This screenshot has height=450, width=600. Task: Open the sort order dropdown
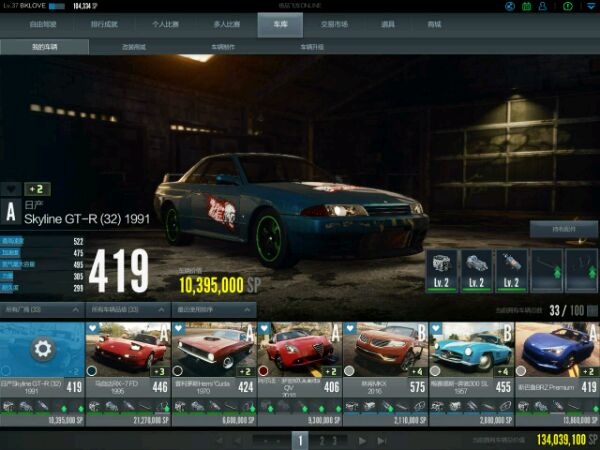(214, 310)
